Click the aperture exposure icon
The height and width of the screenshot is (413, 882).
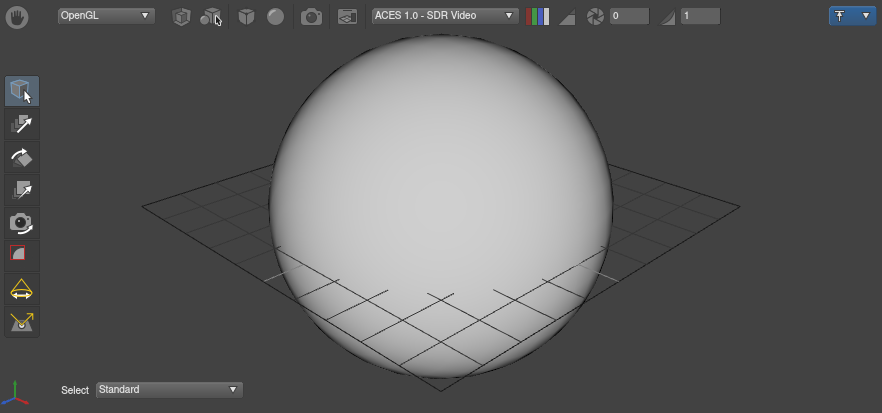pos(595,17)
